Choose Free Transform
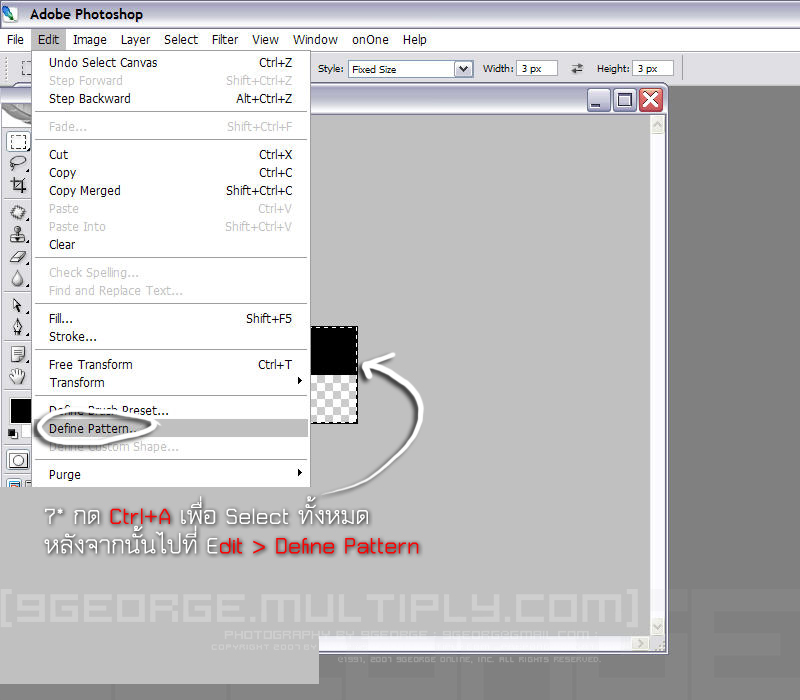 (171, 365)
